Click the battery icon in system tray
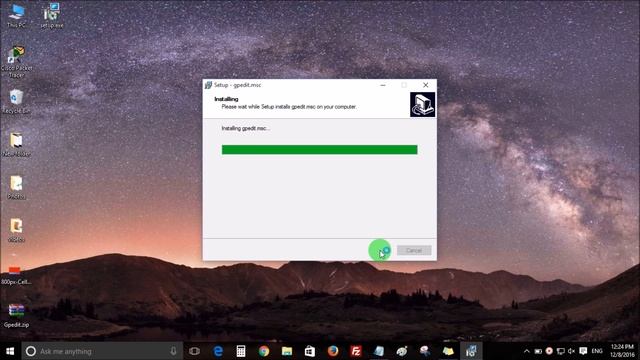Image resolution: width=640 pixels, height=360 pixels. (538, 351)
